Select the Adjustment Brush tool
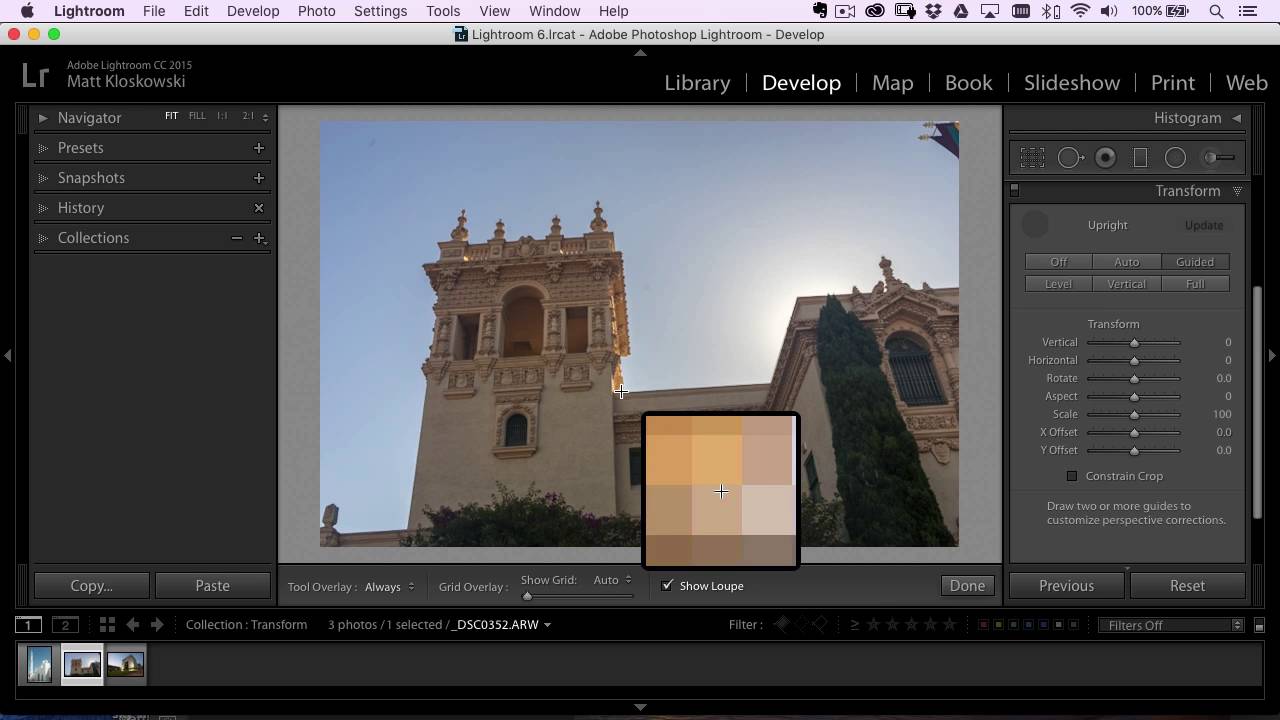This screenshot has height=720, width=1280. tap(1218, 158)
